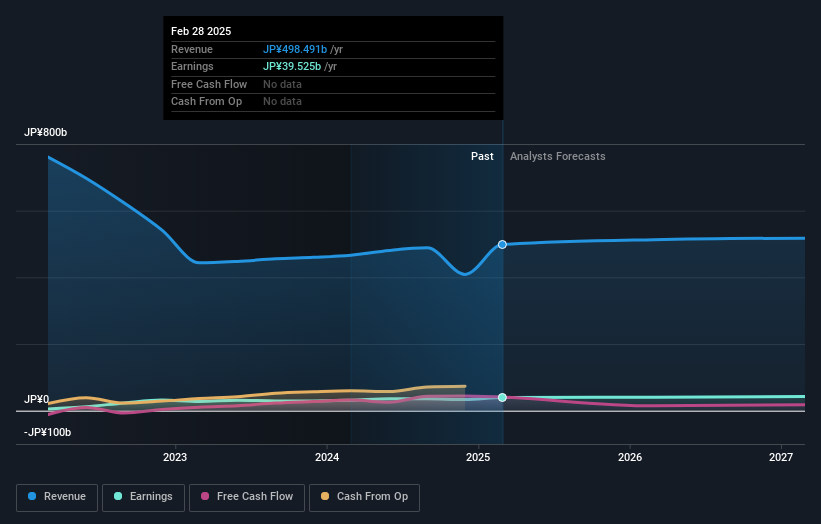821x524 pixels.
Task: Toggle the Earnings legend series
Action: pos(143,497)
